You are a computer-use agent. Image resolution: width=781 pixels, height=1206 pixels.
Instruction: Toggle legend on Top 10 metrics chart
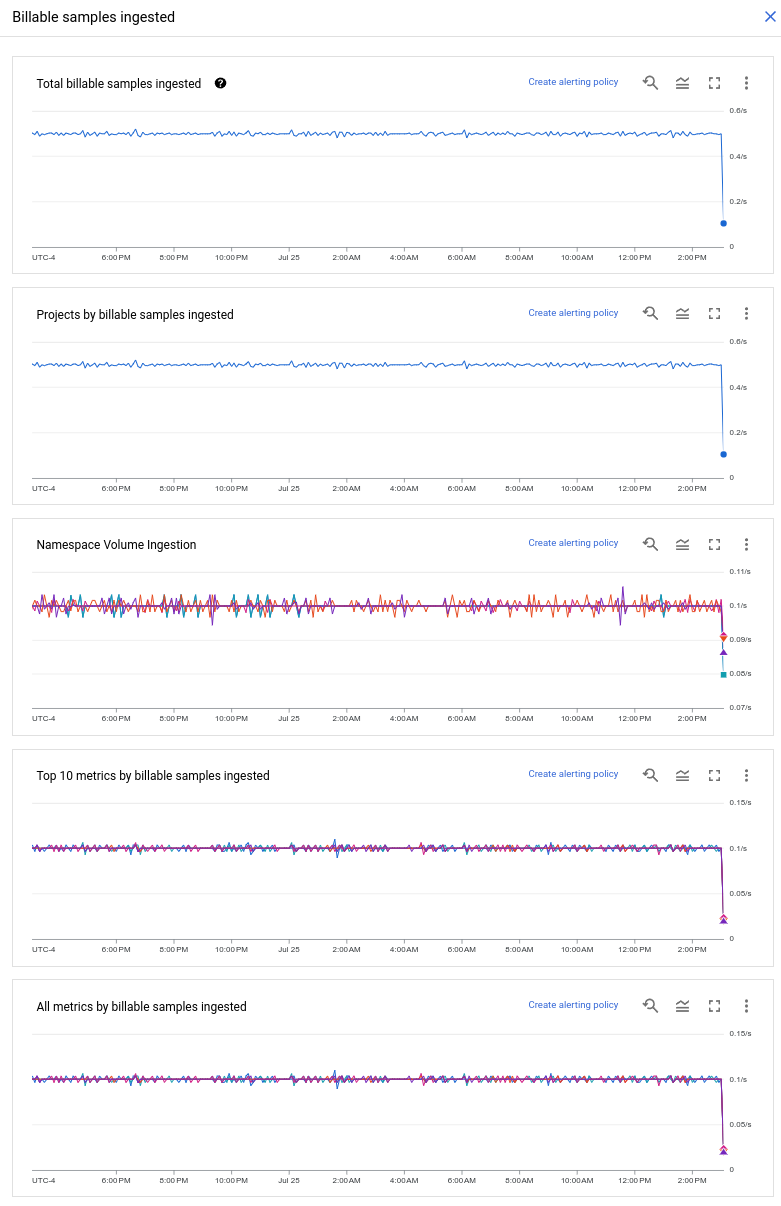click(682, 775)
